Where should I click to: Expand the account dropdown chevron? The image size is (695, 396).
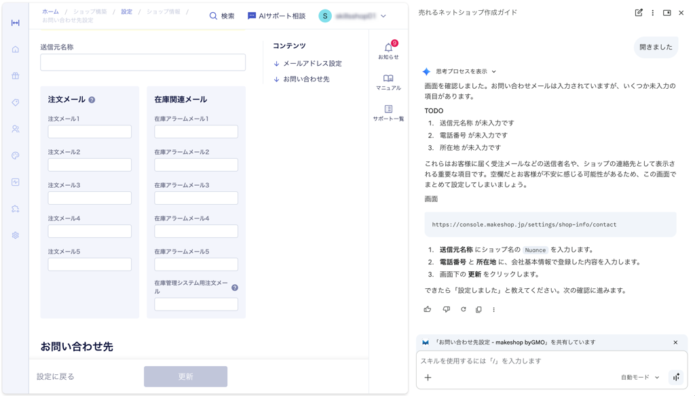(383, 16)
